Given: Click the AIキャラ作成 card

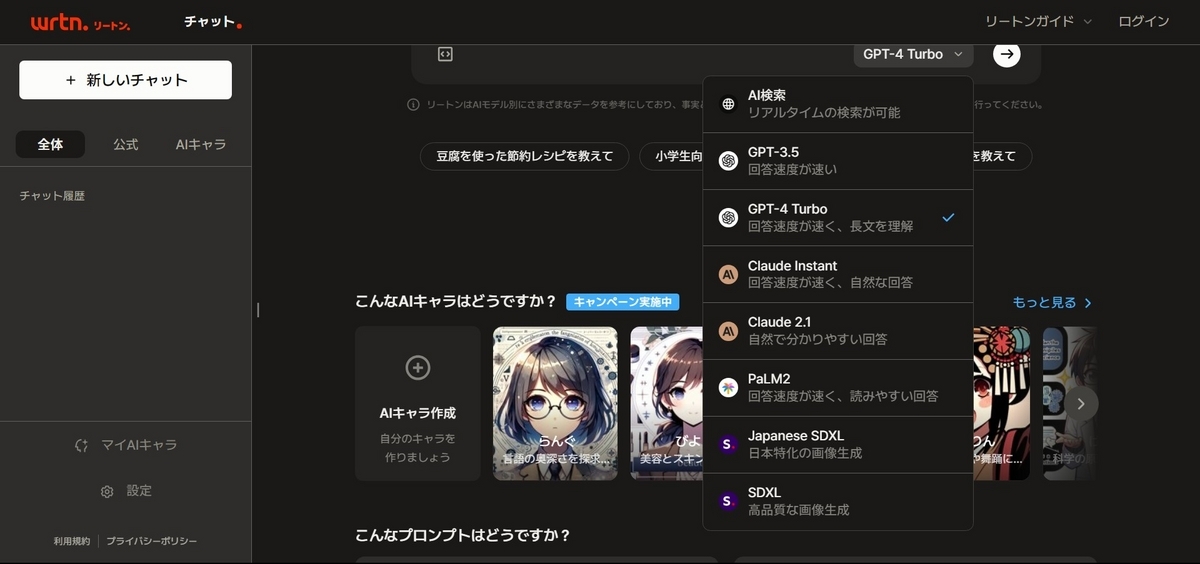Looking at the screenshot, I should (x=418, y=403).
